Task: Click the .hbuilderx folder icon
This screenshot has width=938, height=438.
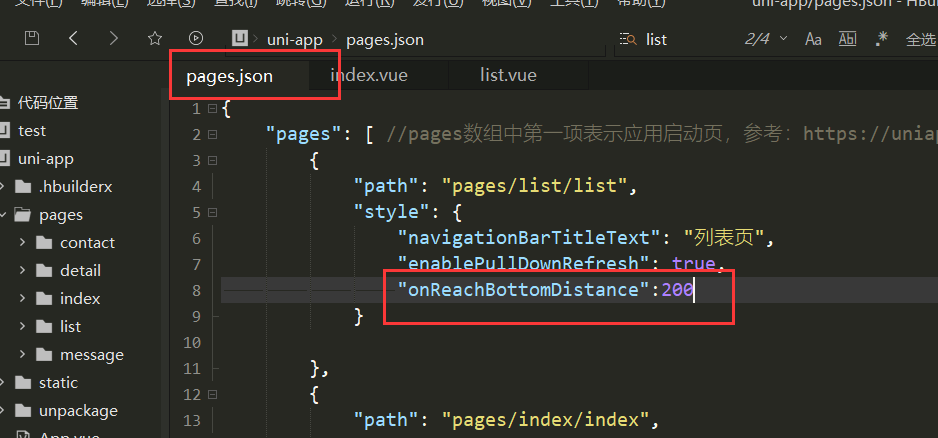Action: click(23, 187)
